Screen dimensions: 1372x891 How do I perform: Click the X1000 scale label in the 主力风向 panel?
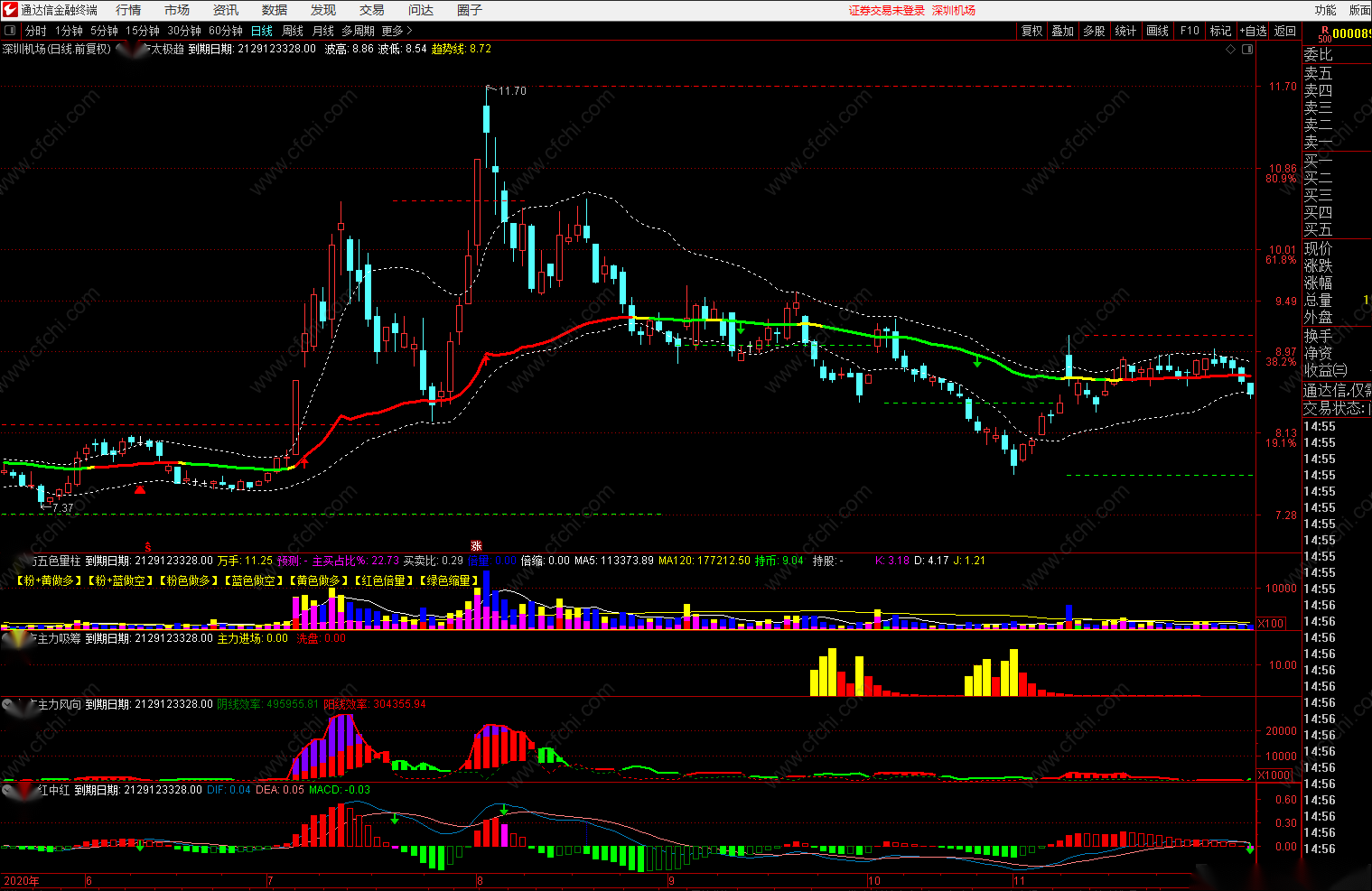coord(1274,775)
